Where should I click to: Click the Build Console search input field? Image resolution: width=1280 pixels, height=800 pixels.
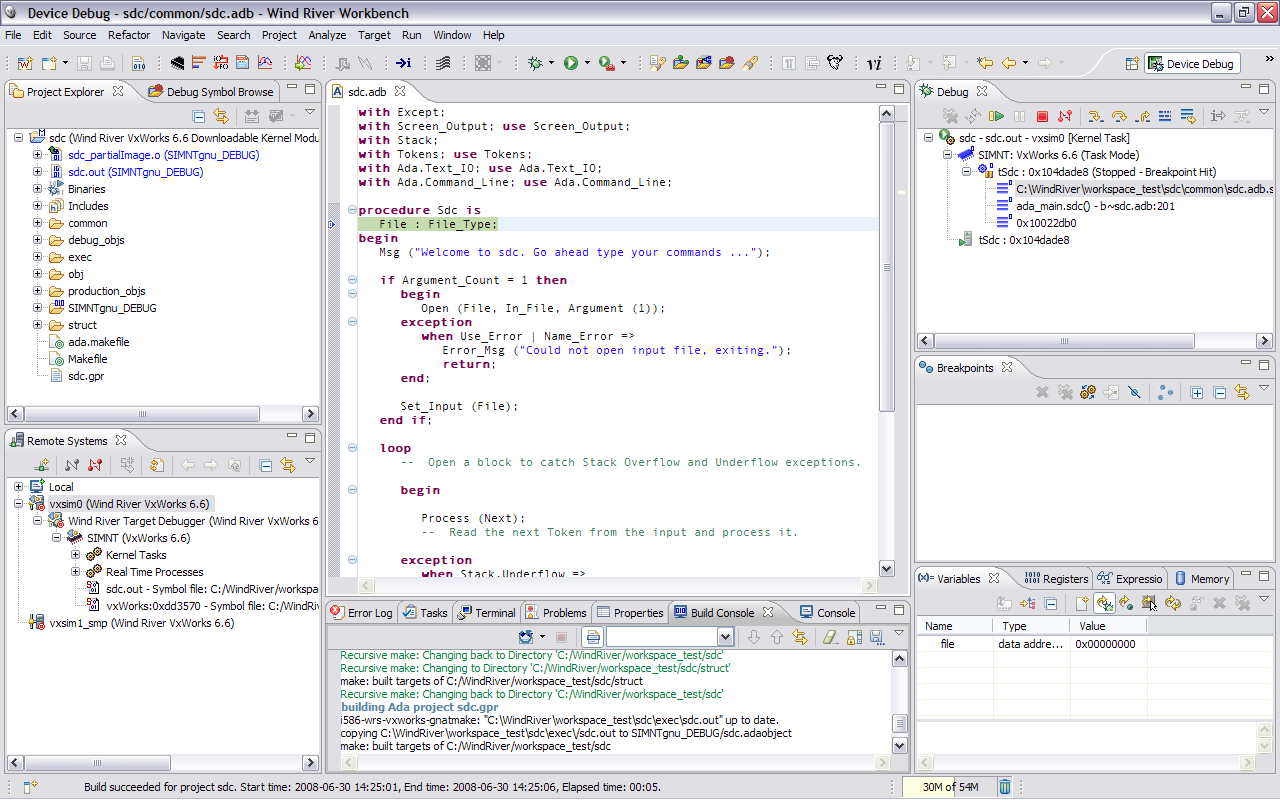coord(660,637)
